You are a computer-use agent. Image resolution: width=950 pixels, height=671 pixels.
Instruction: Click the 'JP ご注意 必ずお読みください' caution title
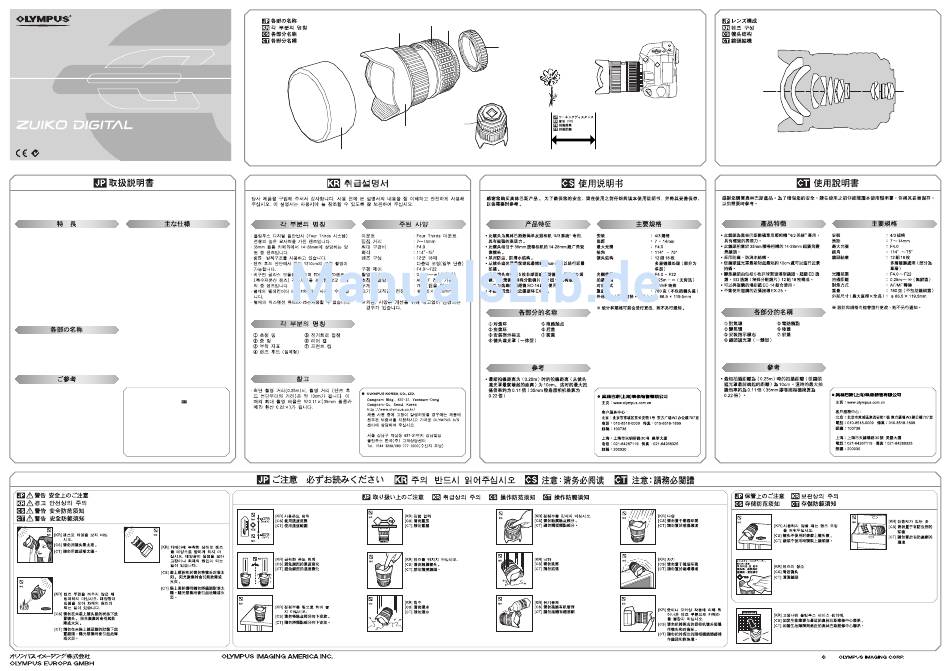point(321,480)
